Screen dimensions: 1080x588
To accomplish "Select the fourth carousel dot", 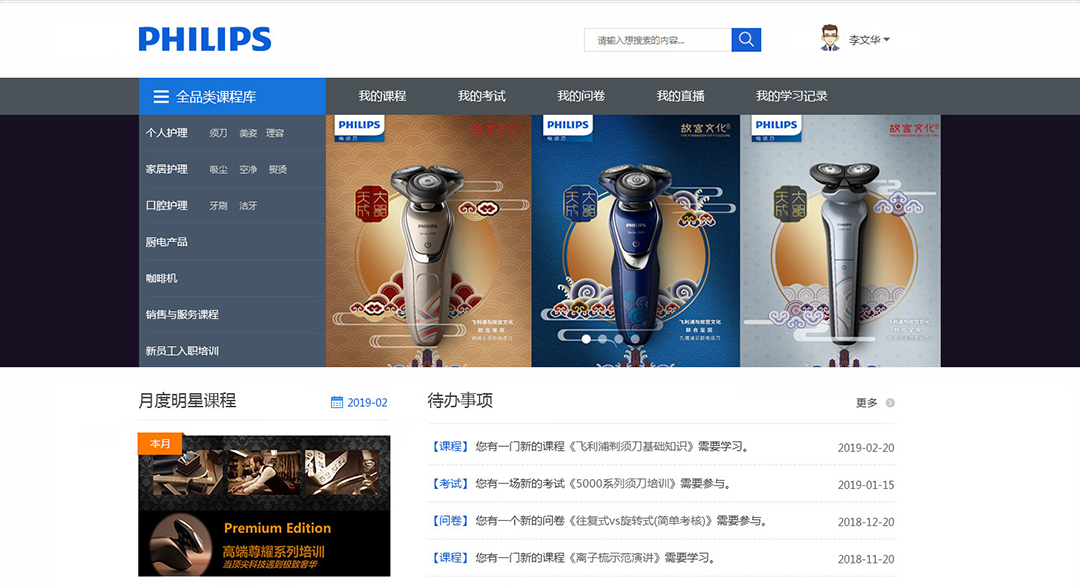I will click(x=636, y=339).
